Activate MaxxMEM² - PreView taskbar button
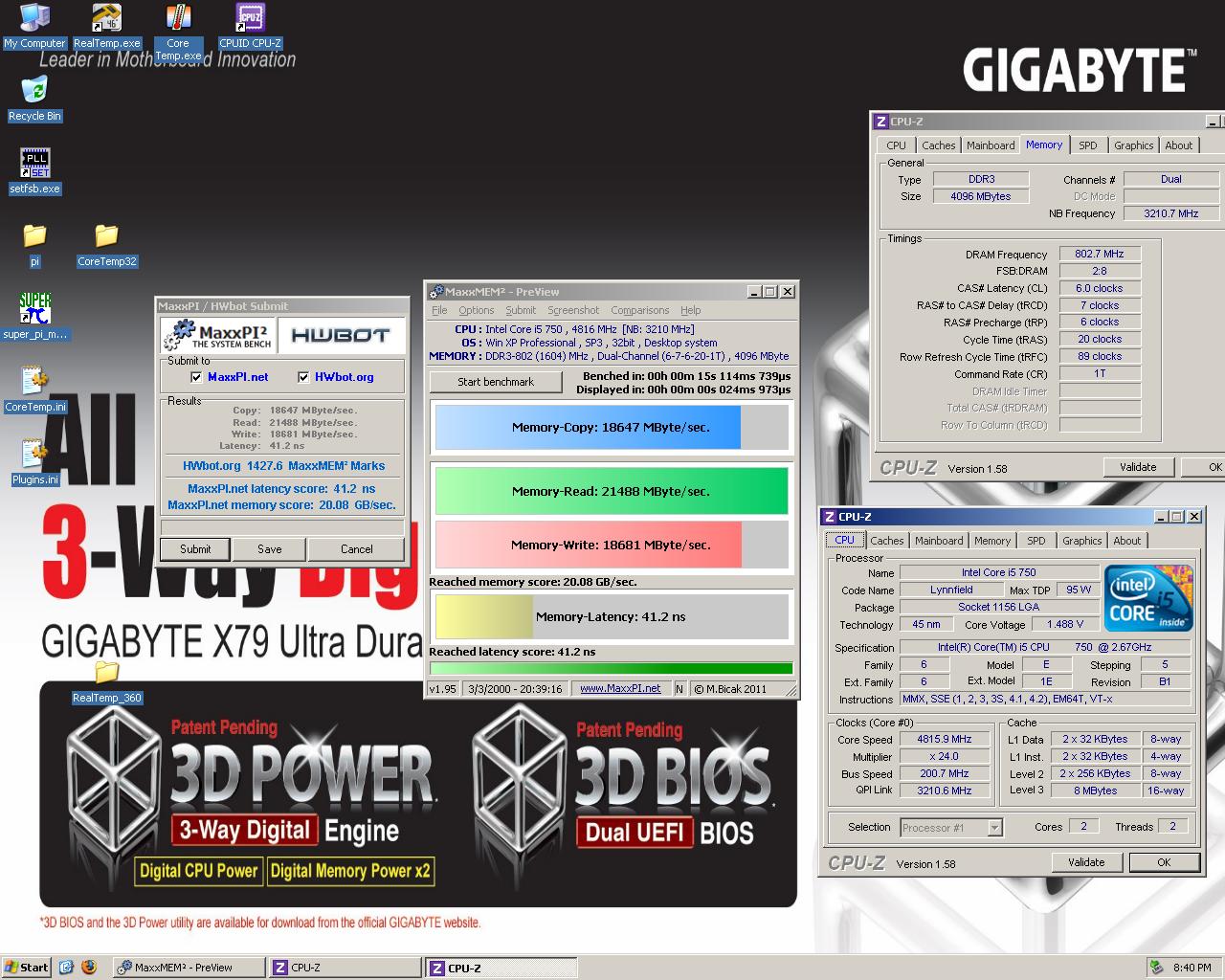1225x980 pixels. click(188, 968)
